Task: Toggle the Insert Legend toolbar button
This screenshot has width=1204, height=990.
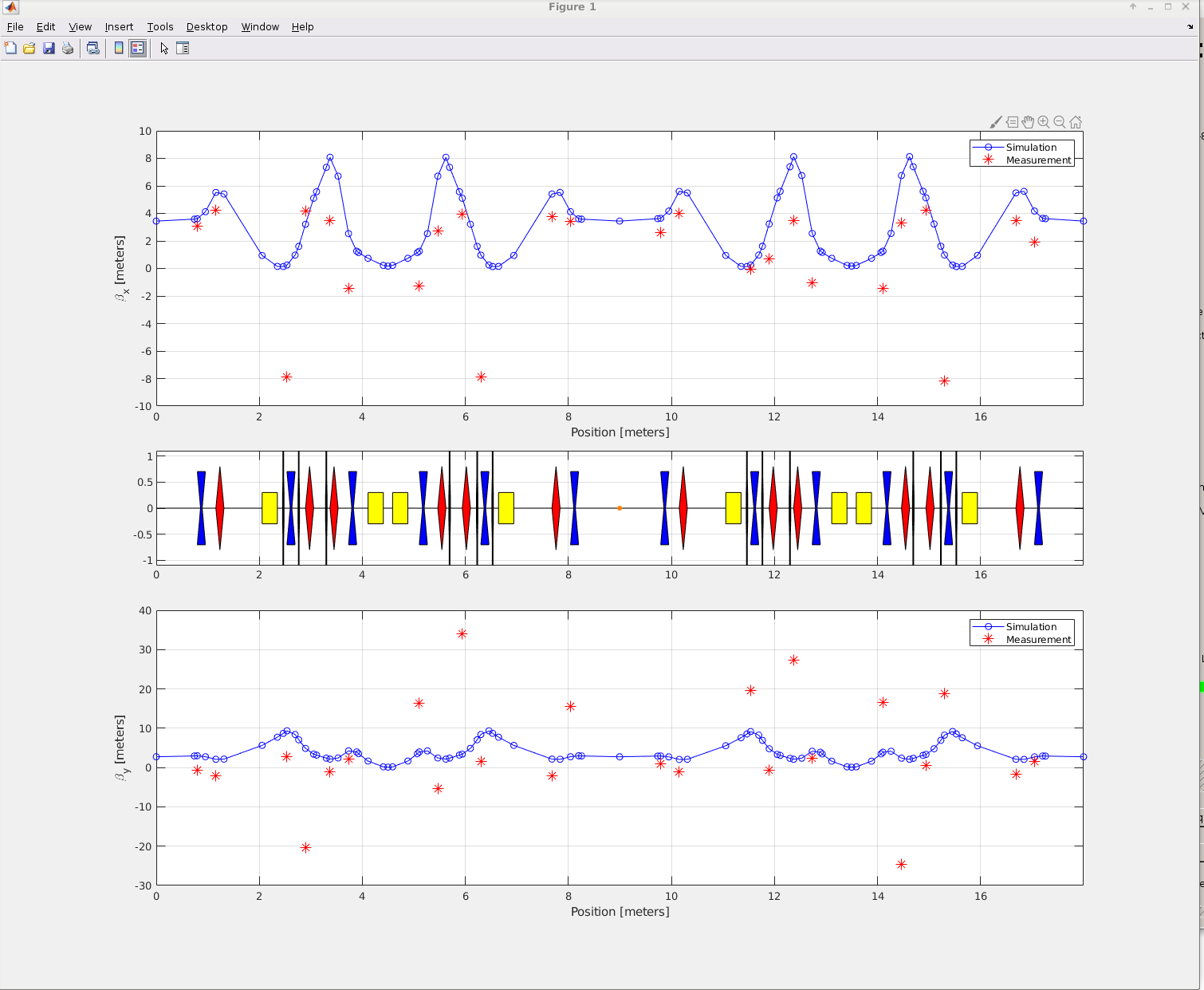Action: click(x=138, y=48)
